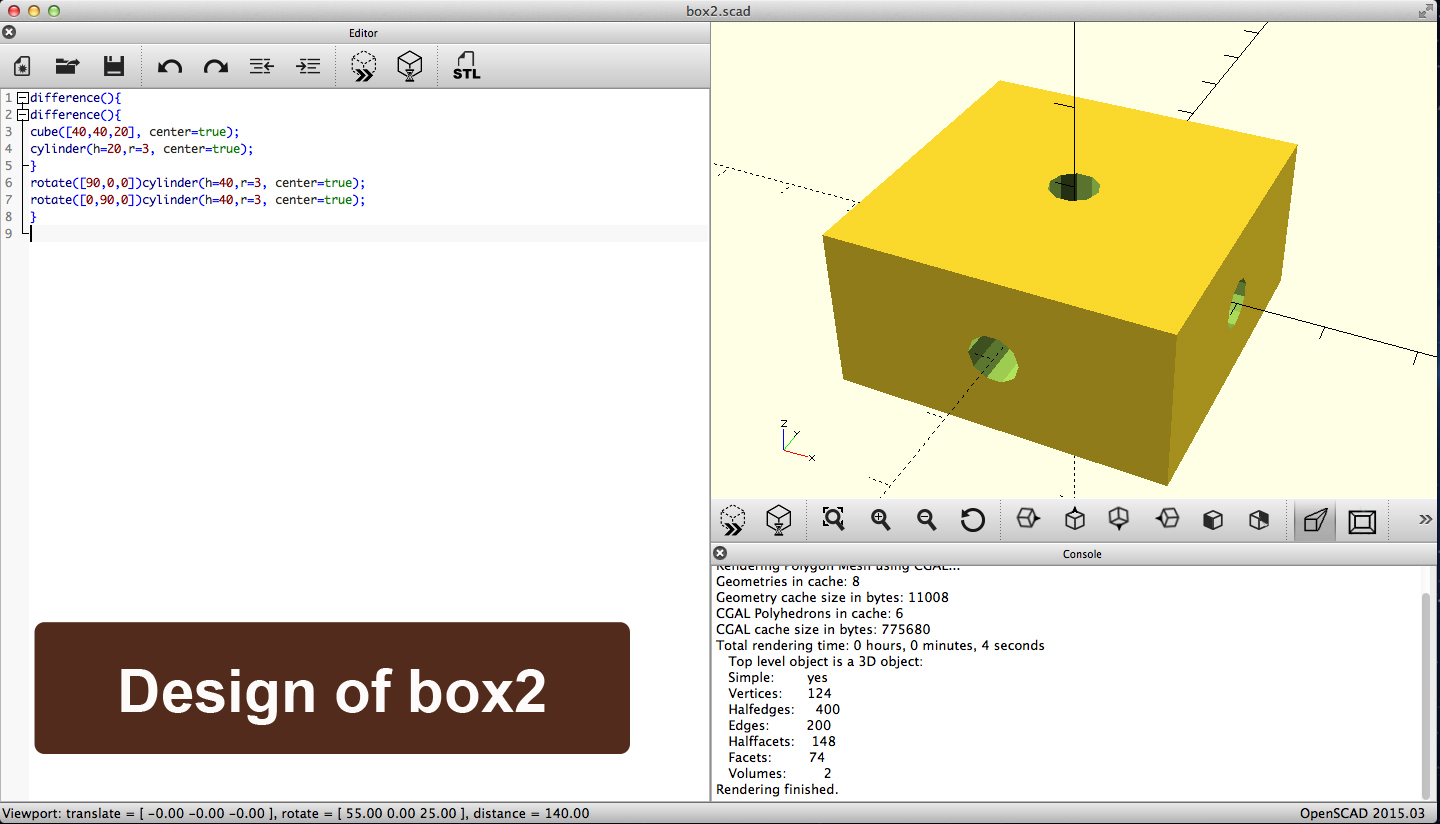The image size is (1440, 824).
Task: Click 'Rendering finished.' in the console
Action: click(x=777, y=789)
